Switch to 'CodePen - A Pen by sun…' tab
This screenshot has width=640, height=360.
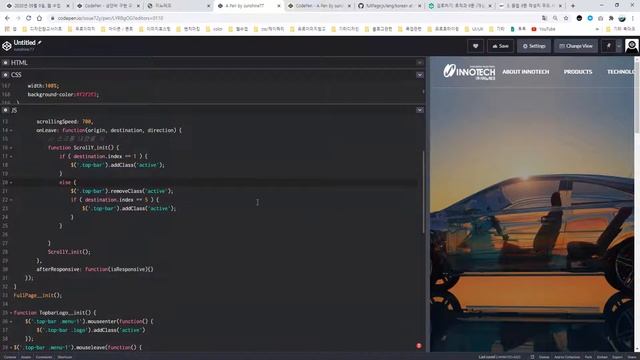[319, 6]
